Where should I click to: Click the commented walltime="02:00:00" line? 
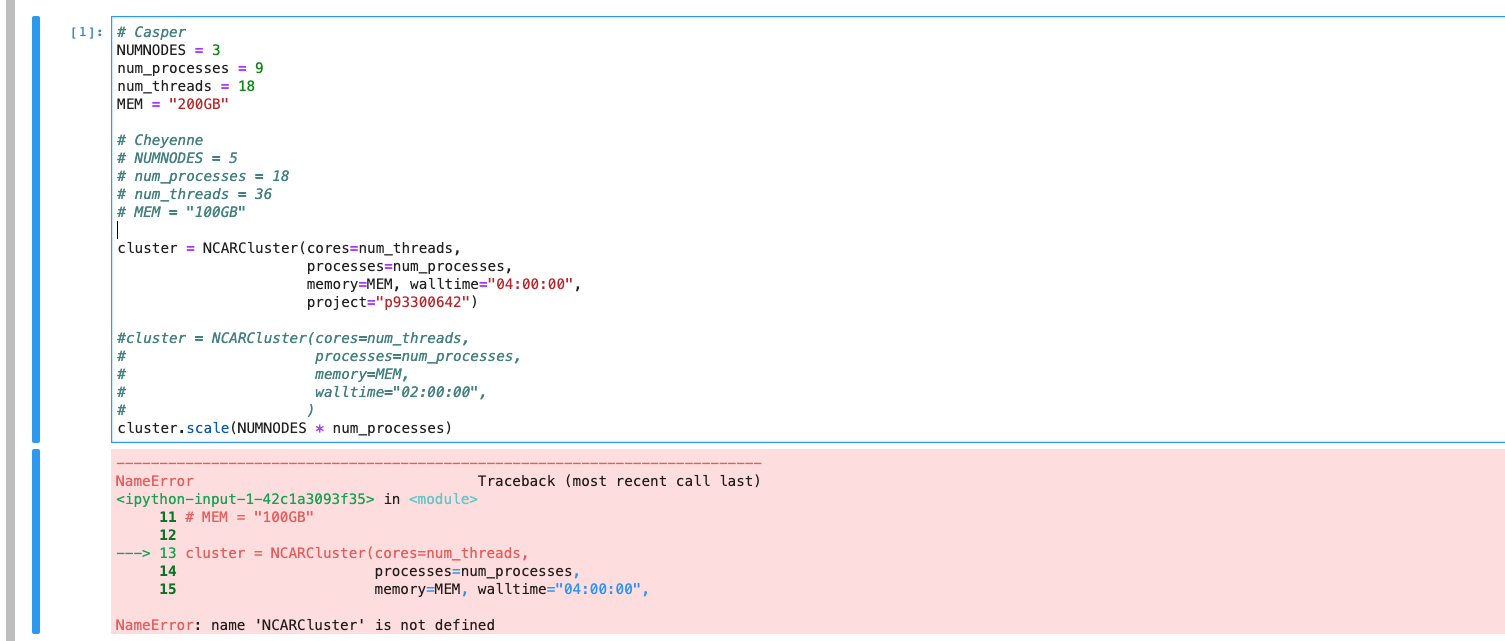pos(400,392)
